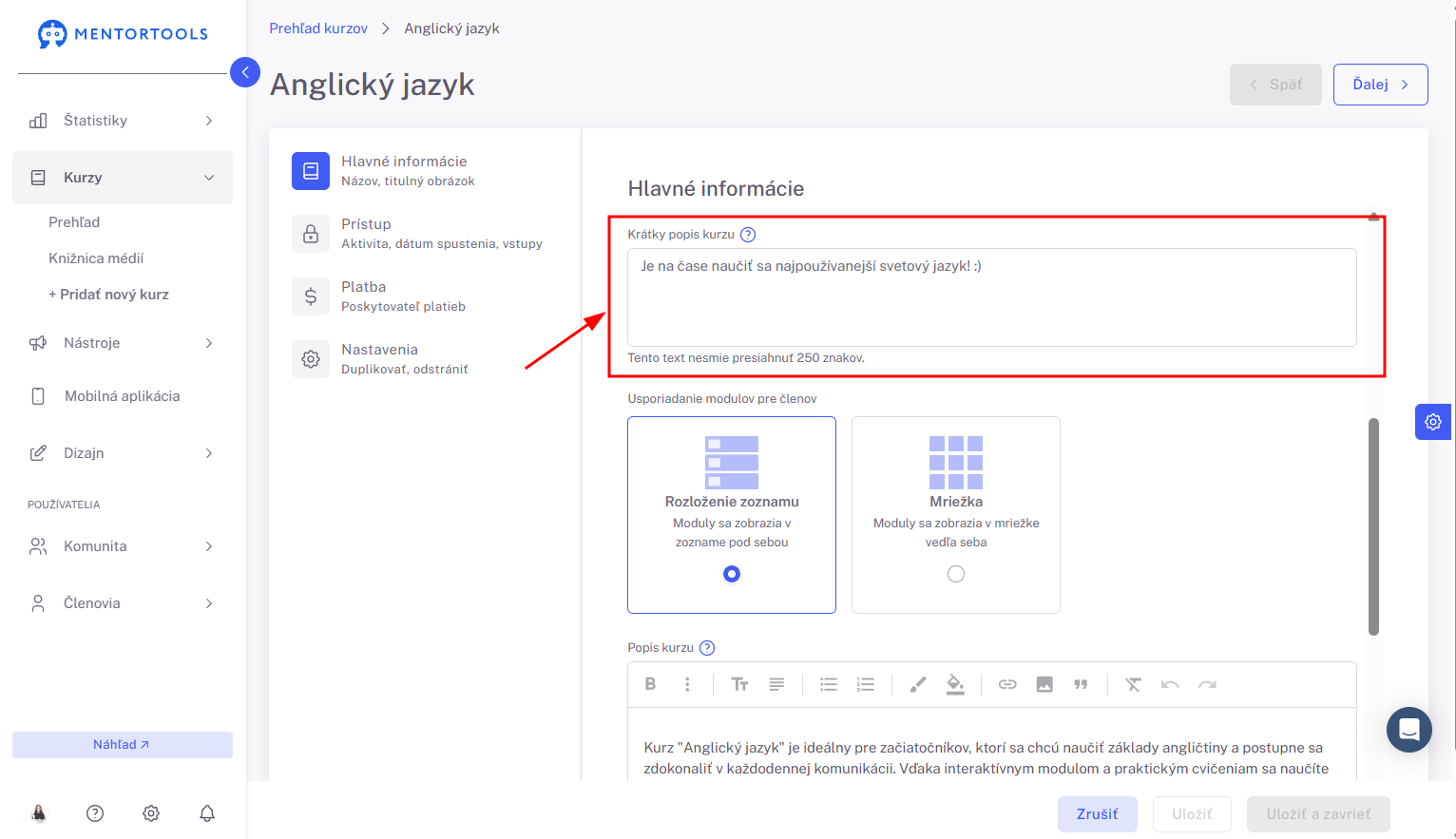Click help icon next to Krátky popis kurzu
This screenshot has height=839, width=1456.
[x=748, y=235]
